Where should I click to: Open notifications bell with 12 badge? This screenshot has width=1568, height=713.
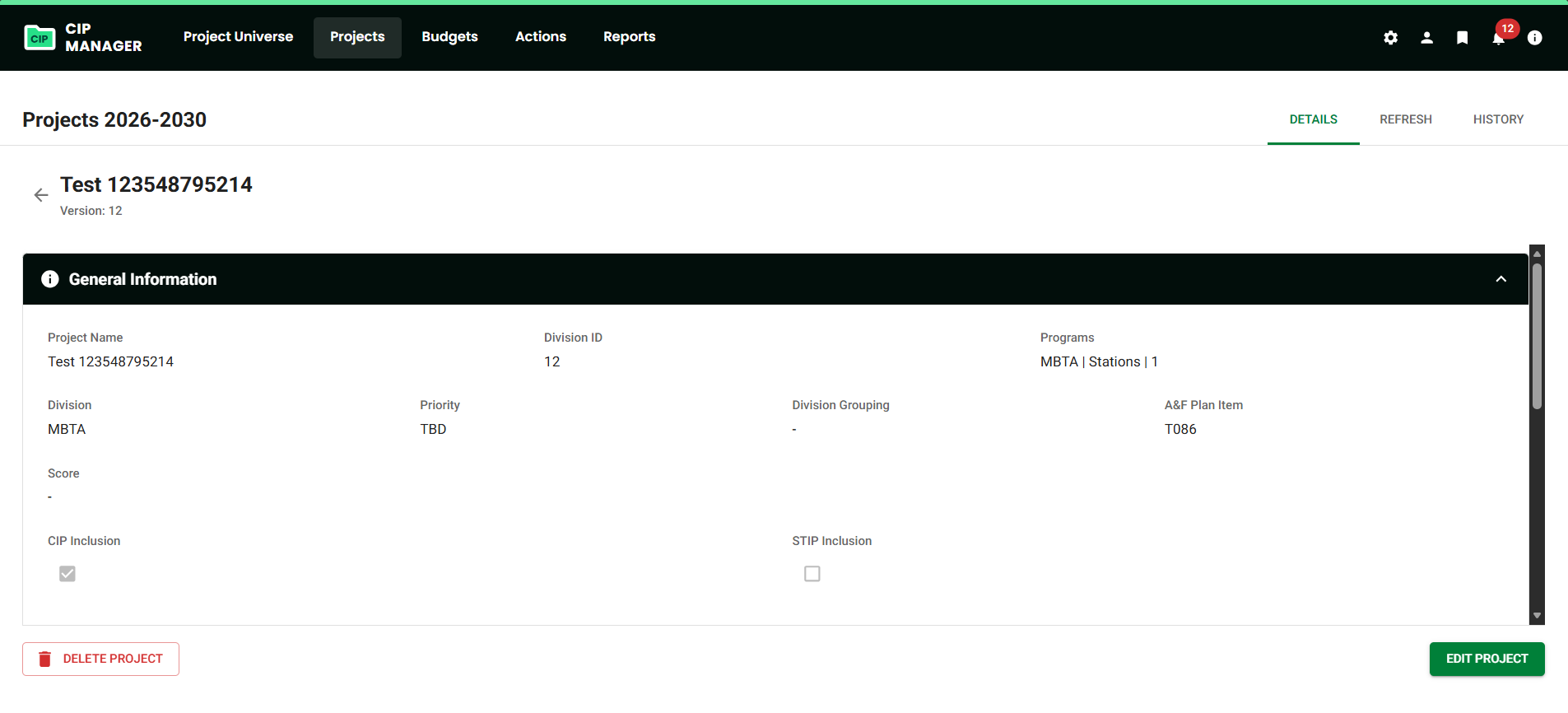point(1498,38)
